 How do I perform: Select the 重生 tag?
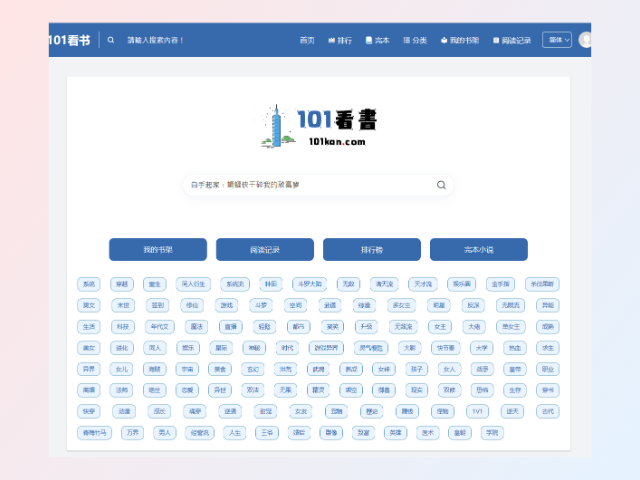click(x=155, y=284)
